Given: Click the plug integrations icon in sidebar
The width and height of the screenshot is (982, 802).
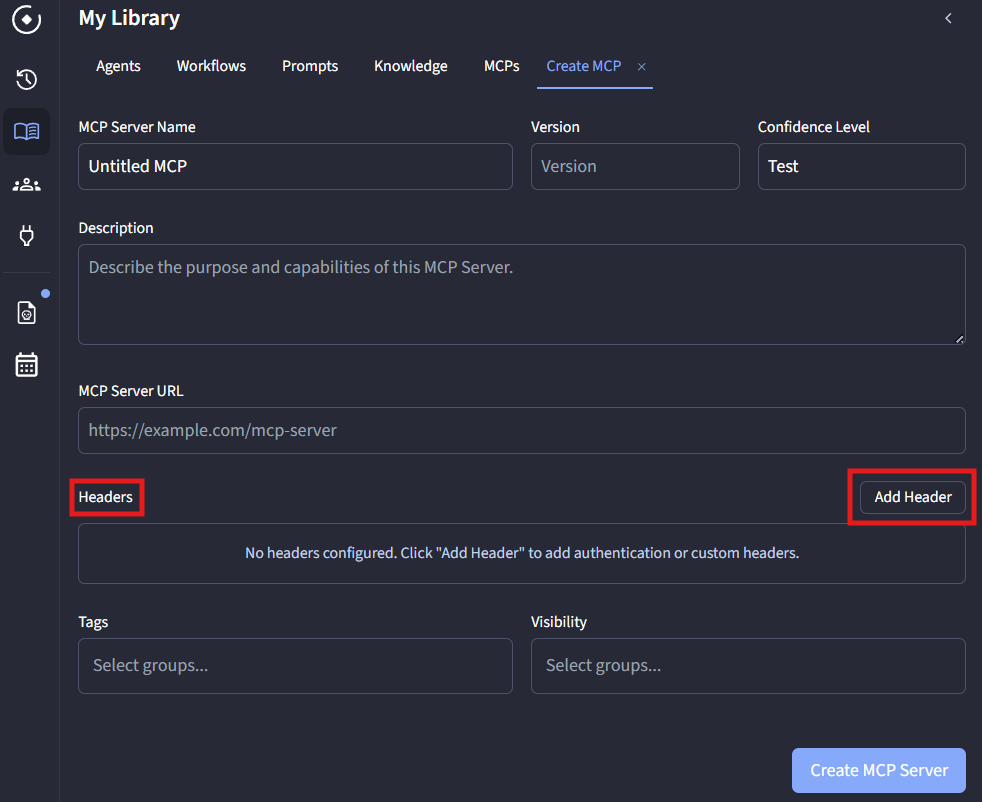Looking at the screenshot, I should pyautogui.click(x=26, y=236).
